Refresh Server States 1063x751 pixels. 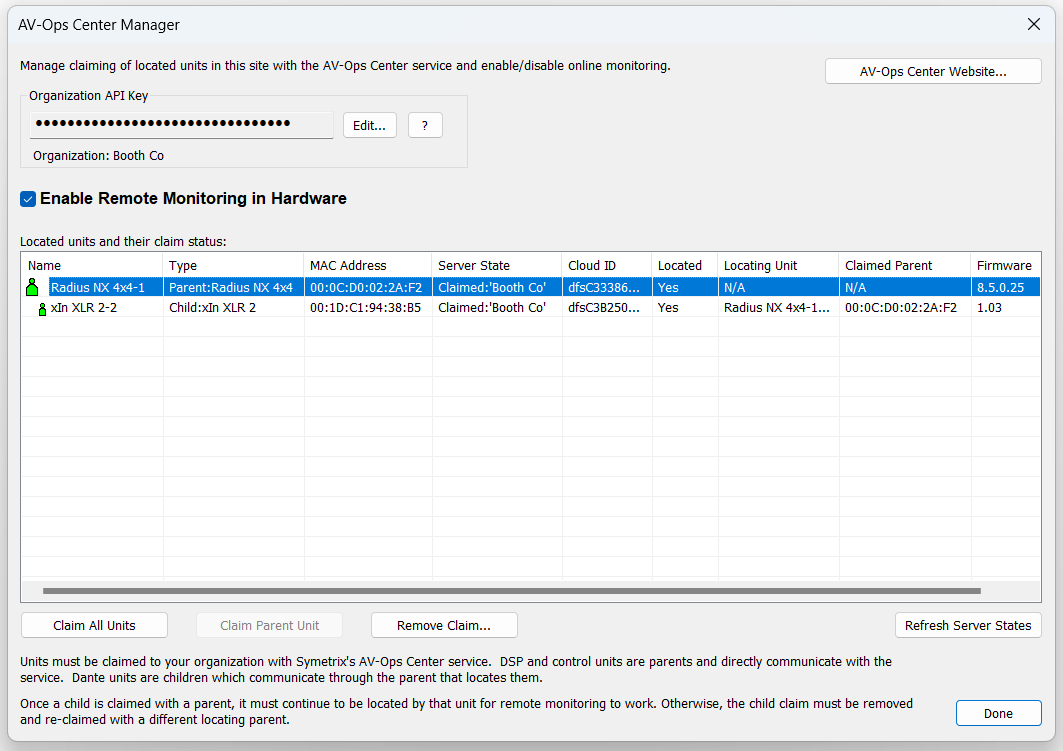tap(968, 625)
